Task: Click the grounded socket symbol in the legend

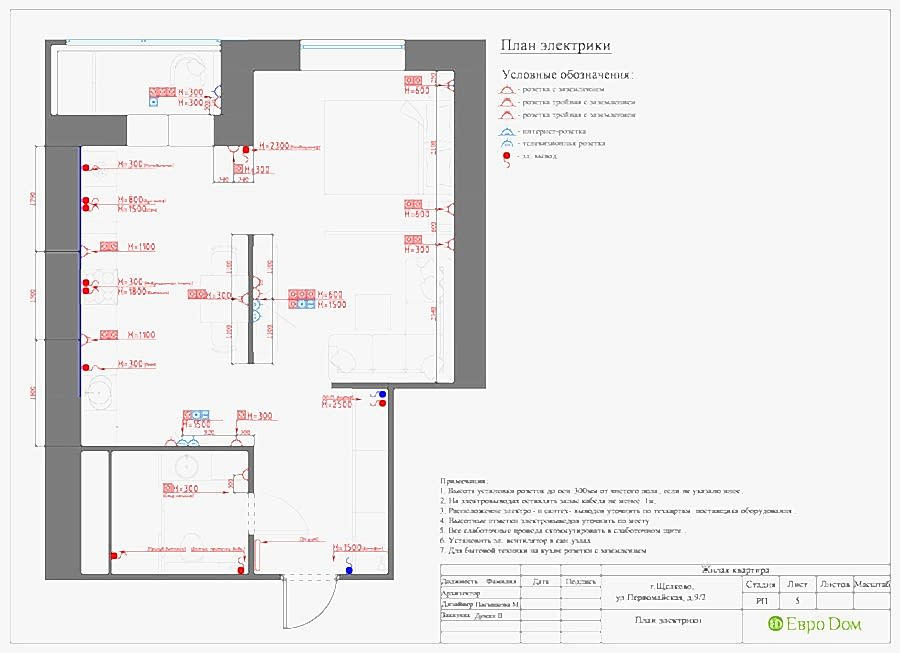Action: click(507, 89)
